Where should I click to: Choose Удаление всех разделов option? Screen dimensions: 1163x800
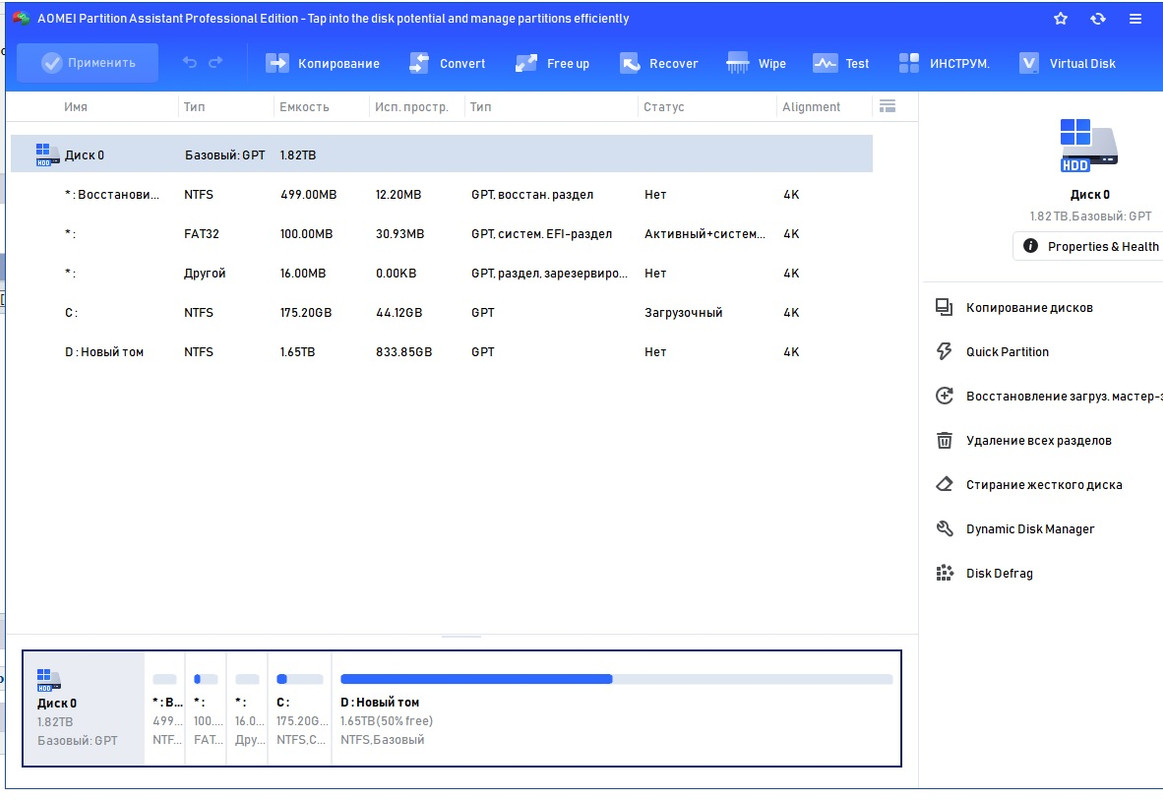(x=1038, y=440)
